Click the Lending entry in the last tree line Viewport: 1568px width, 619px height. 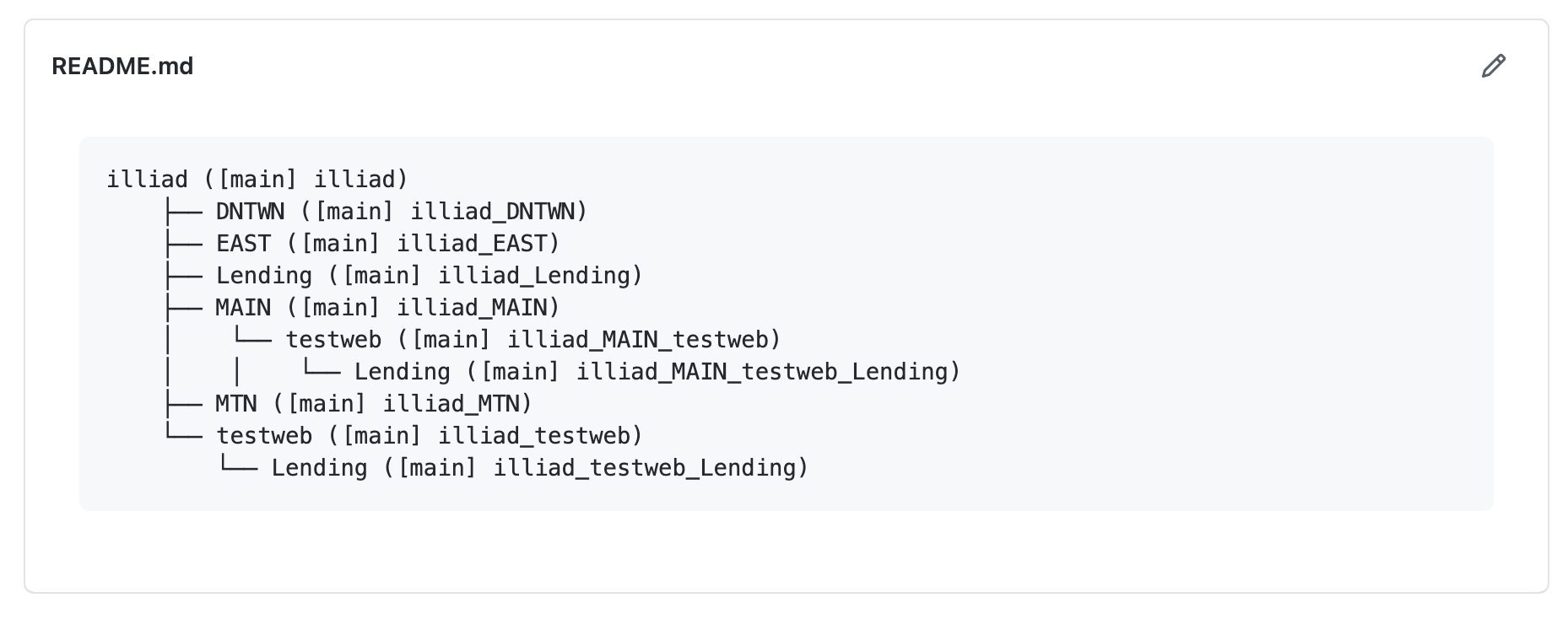pos(319,468)
